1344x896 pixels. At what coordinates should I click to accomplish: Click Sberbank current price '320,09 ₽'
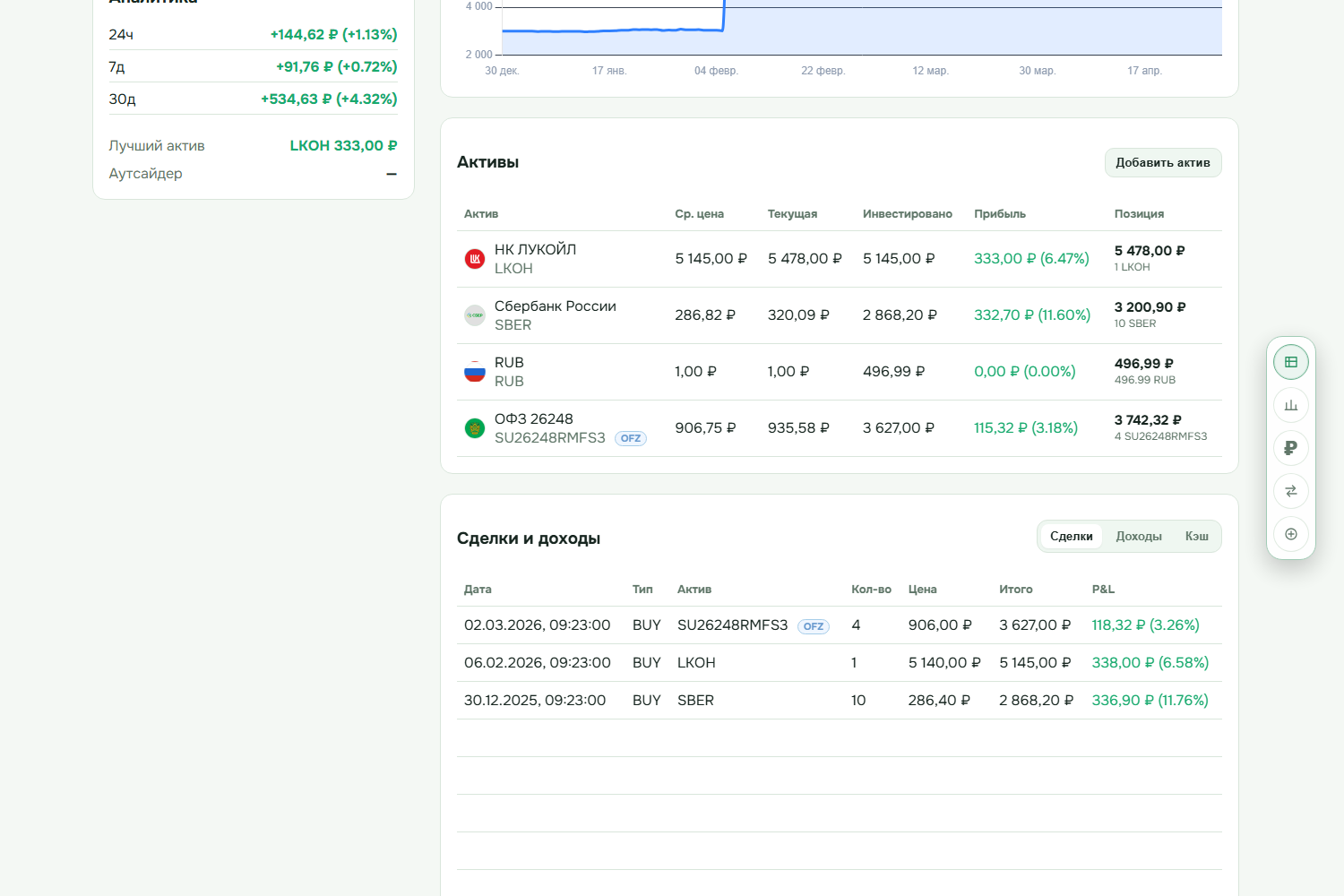(x=798, y=314)
